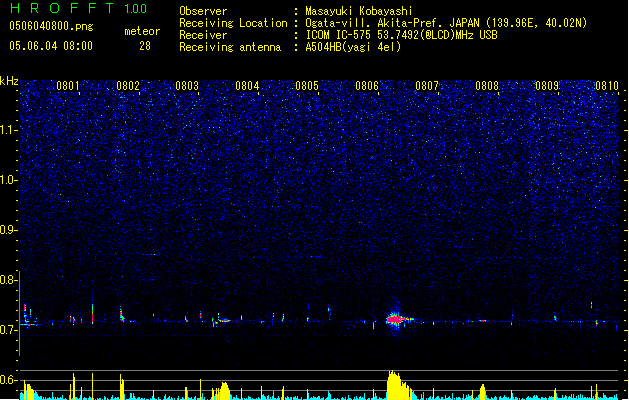
Task: Click the A504HB(yagi 4el) antenna text
Action: point(353,47)
